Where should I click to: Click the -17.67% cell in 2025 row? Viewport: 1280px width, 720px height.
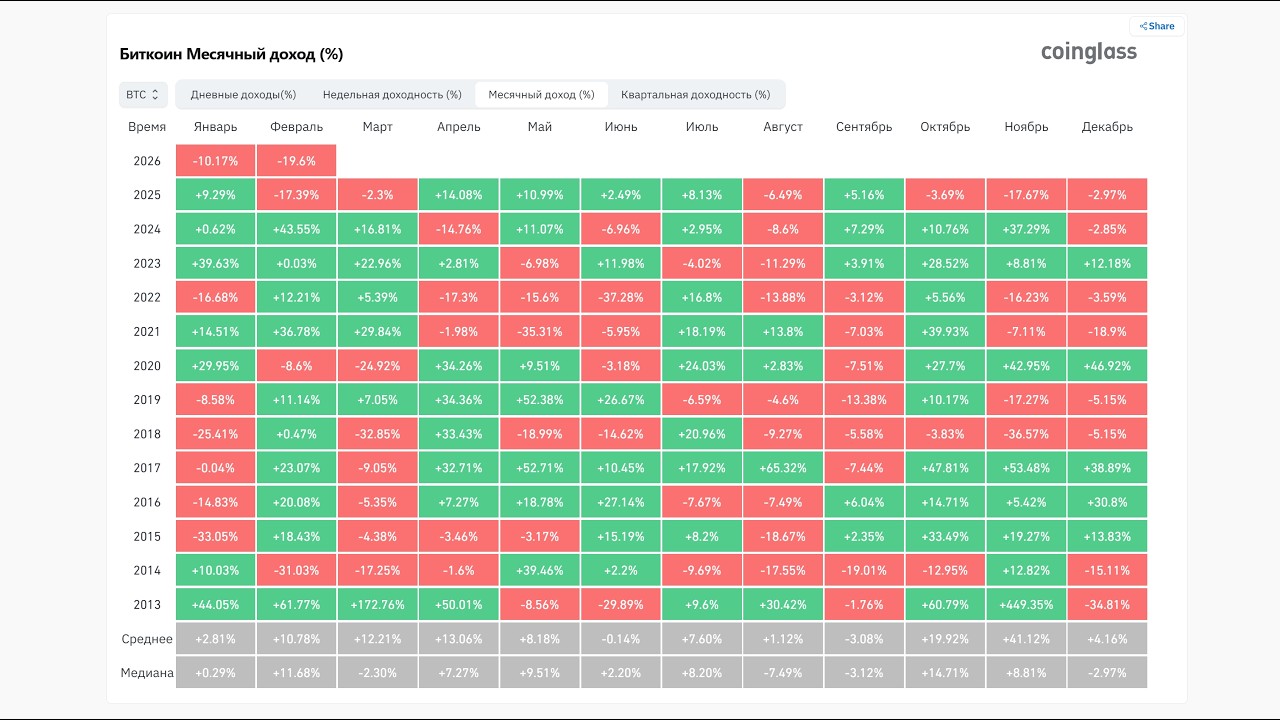[1026, 195]
